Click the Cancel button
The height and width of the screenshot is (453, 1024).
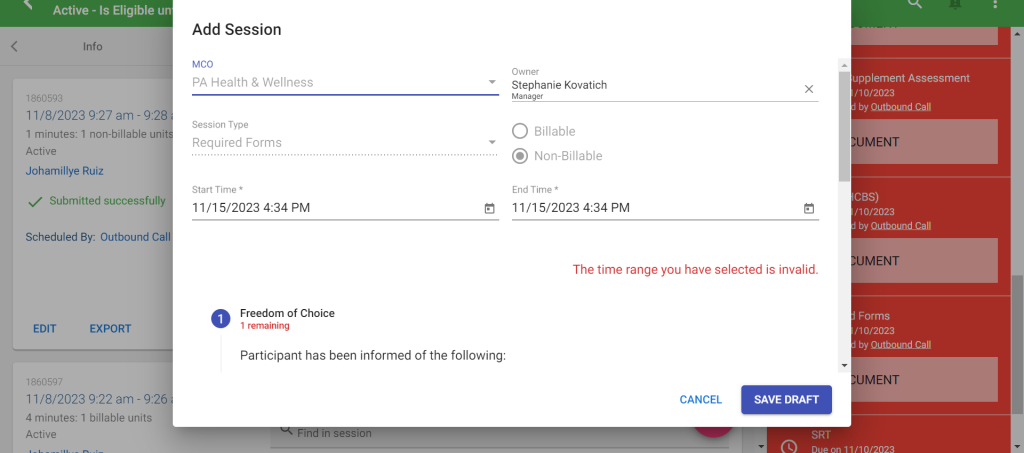point(700,399)
